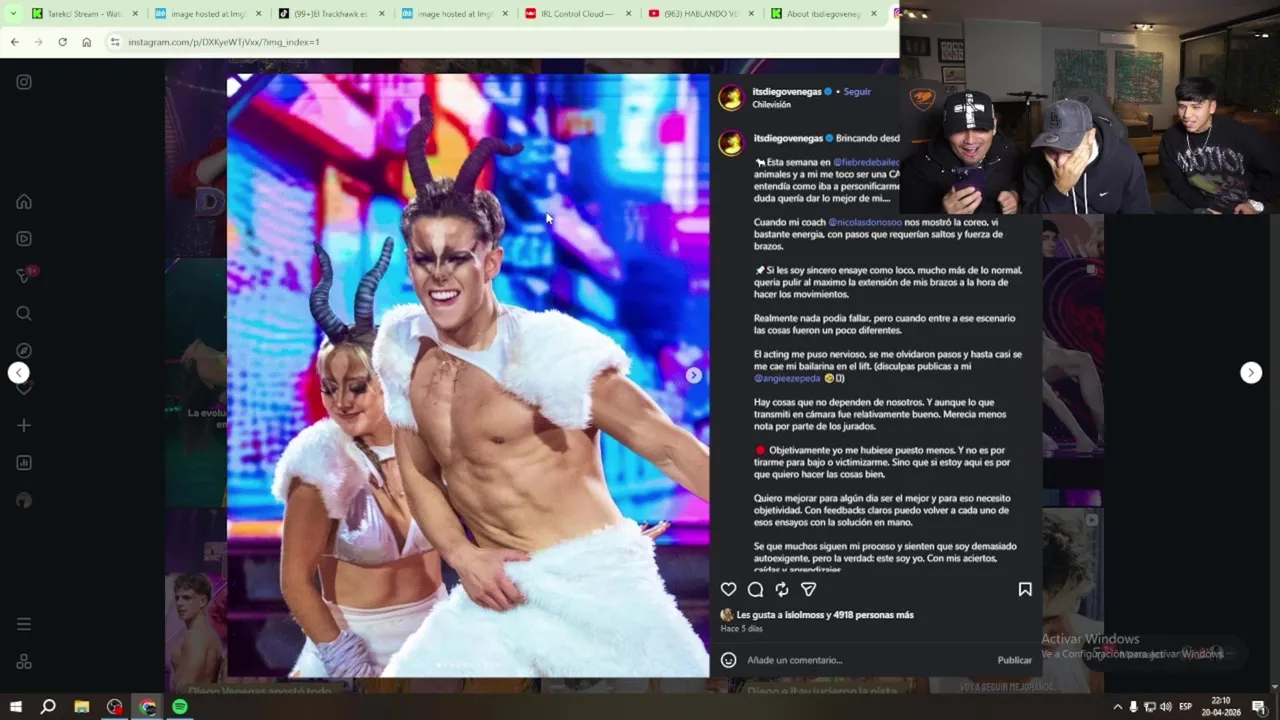Click the Seguir follow button

857,92
